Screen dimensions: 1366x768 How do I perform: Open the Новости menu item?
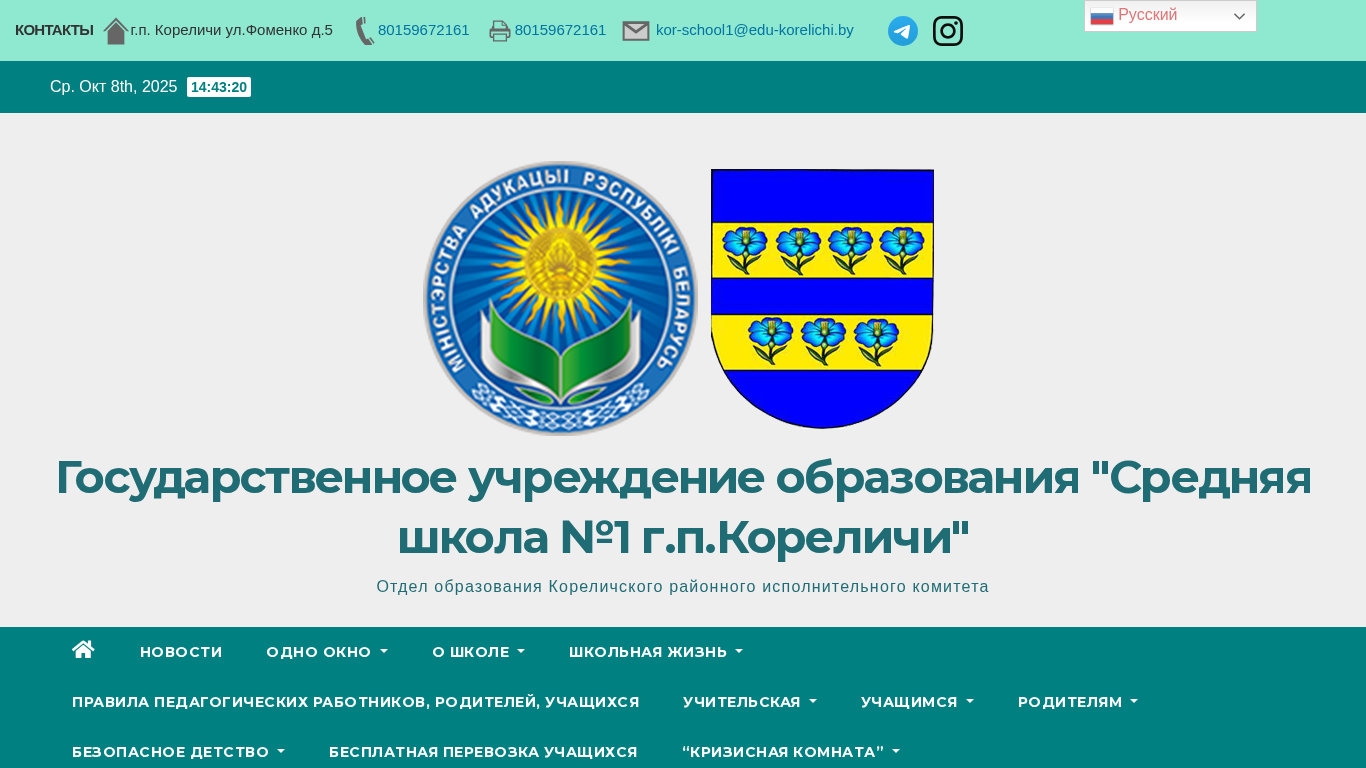click(x=181, y=652)
